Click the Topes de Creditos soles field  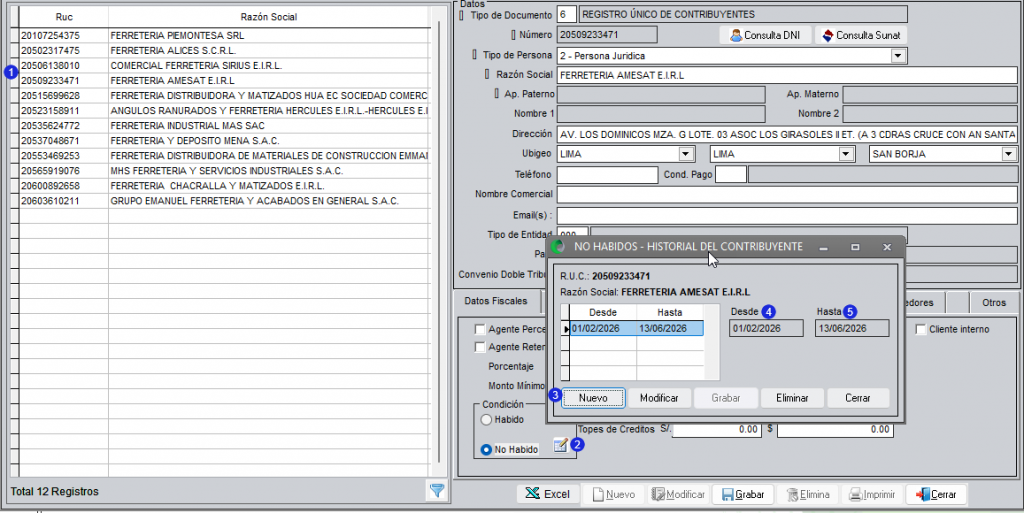pos(716,429)
